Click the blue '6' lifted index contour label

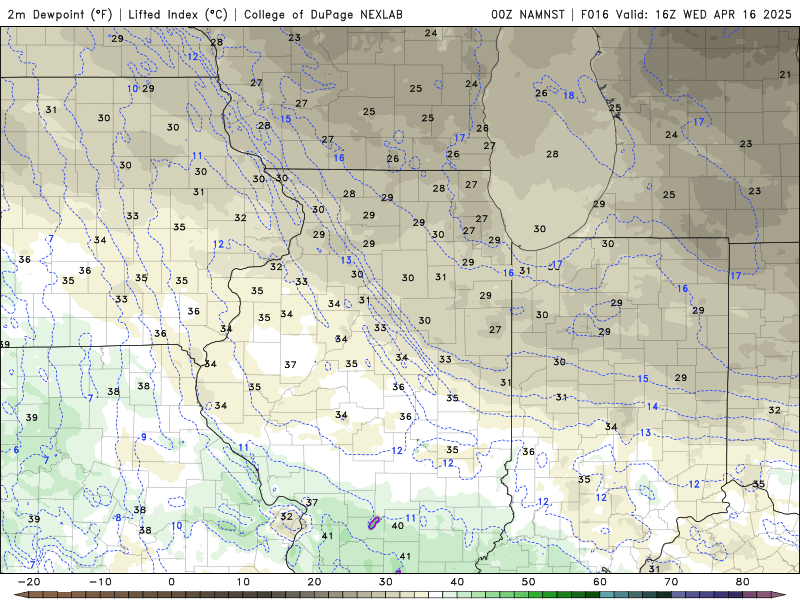16,450
